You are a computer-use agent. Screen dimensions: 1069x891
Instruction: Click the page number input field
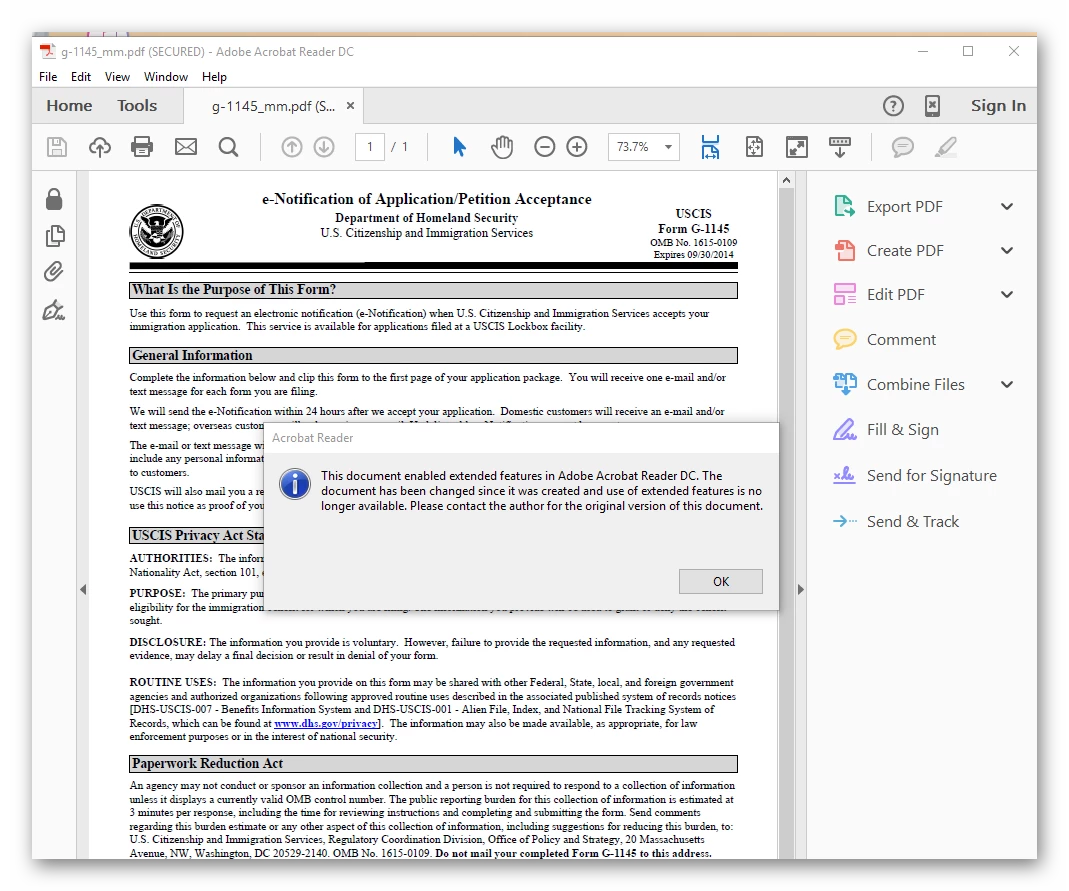click(x=370, y=147)
